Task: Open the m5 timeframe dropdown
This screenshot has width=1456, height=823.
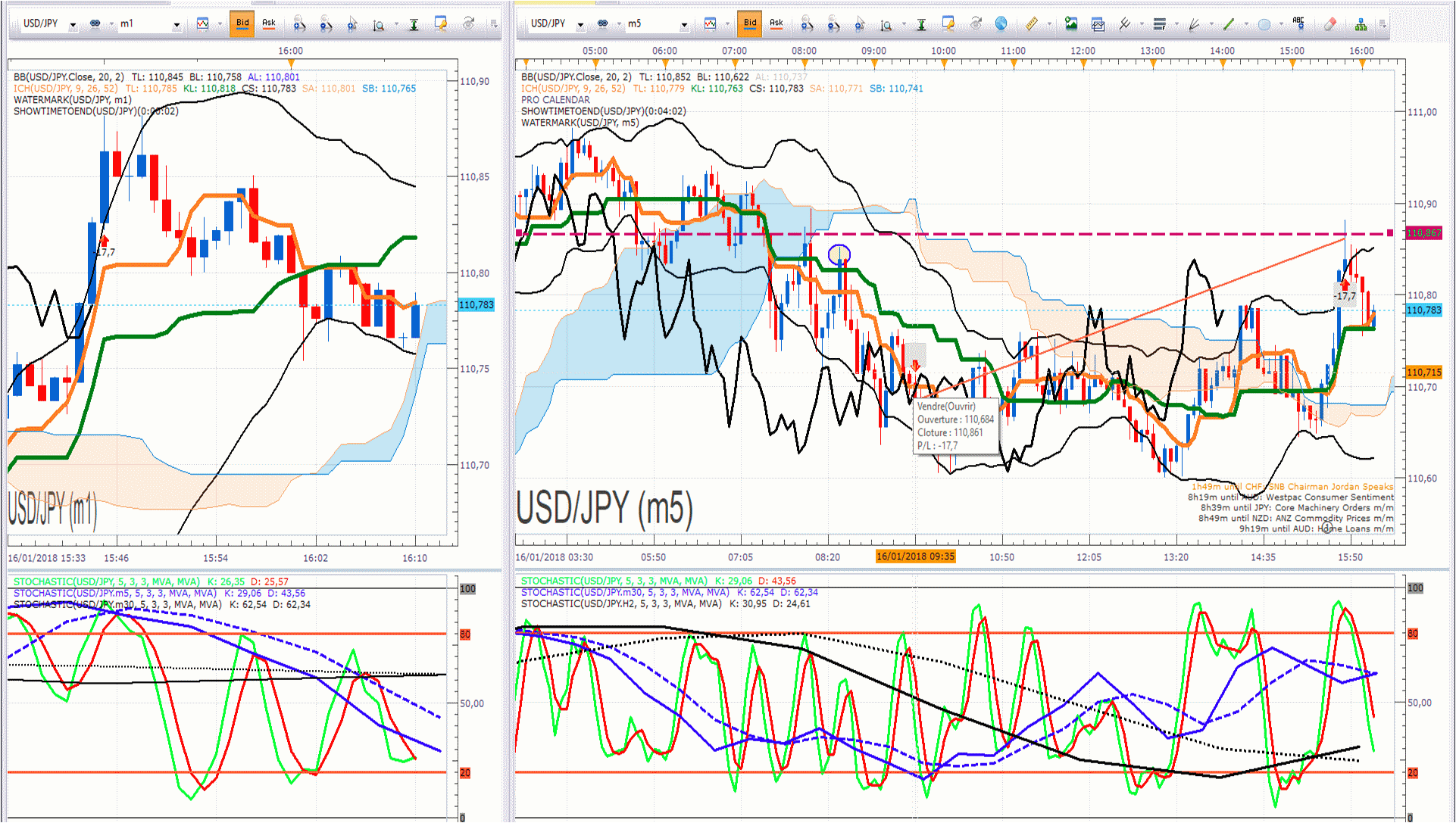Action: coord(684,25)
